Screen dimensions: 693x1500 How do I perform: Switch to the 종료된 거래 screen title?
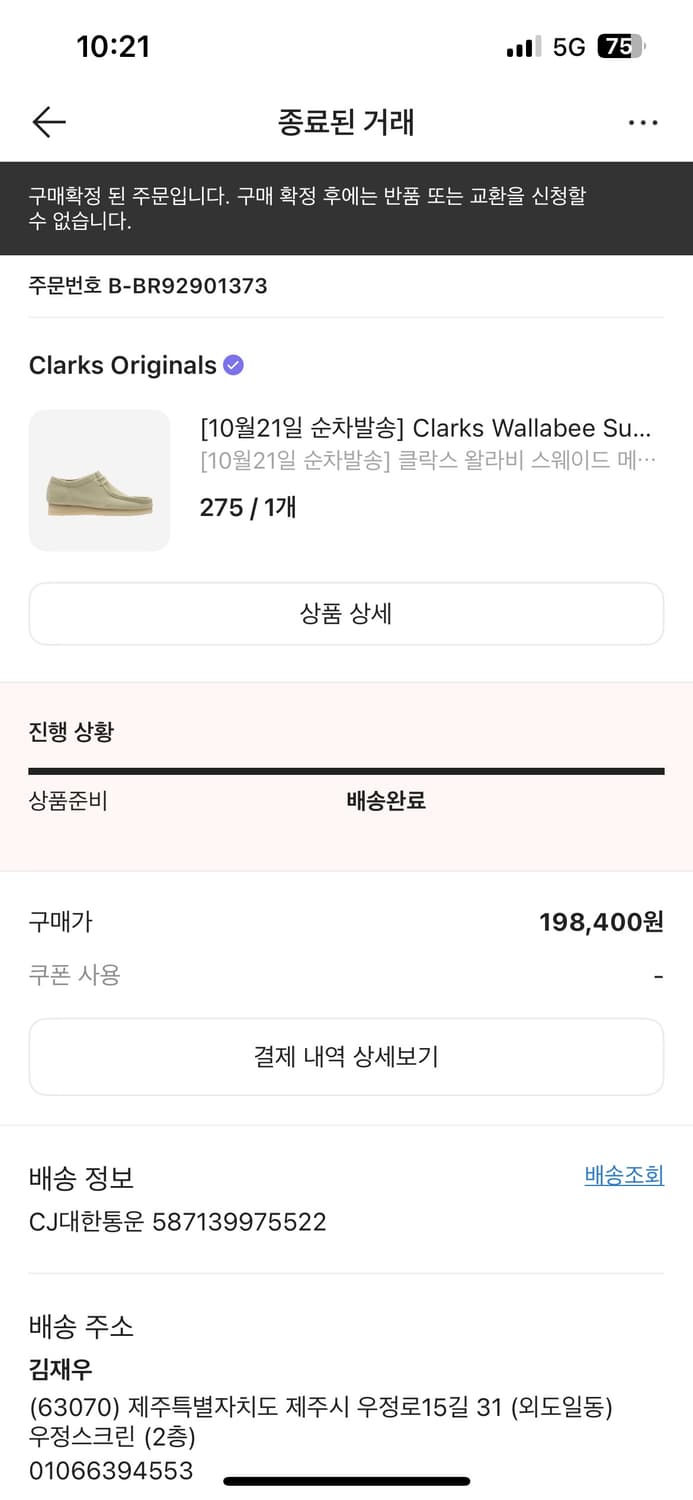point(346,121)
